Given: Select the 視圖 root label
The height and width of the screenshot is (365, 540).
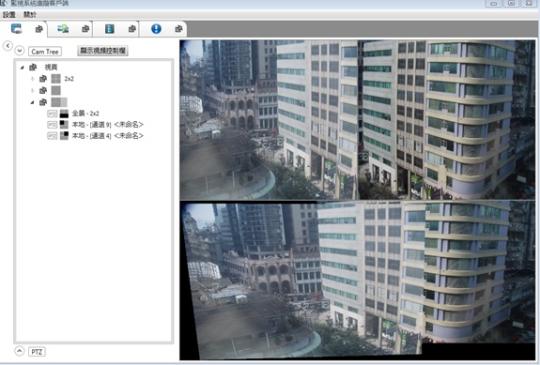Looking at the screenshot, I should 51,67.
